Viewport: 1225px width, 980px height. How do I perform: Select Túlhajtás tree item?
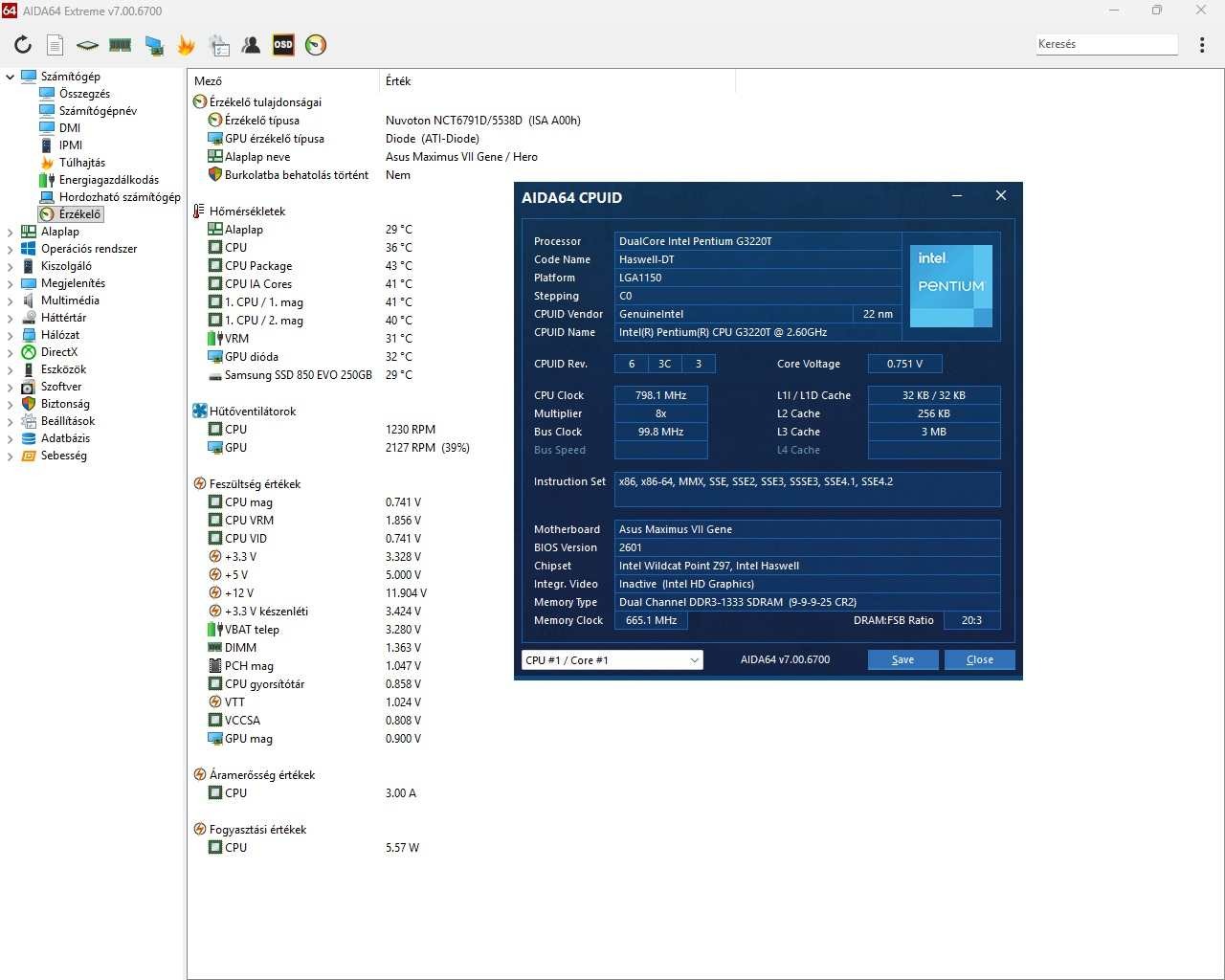coord(82,163)
